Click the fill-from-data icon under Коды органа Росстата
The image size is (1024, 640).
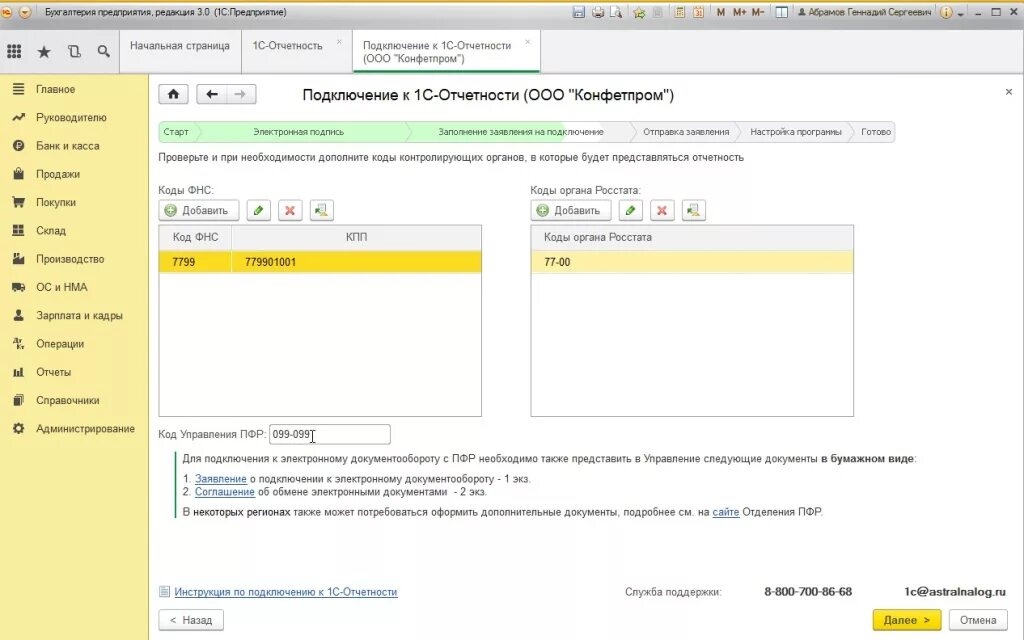click(694, 210)
